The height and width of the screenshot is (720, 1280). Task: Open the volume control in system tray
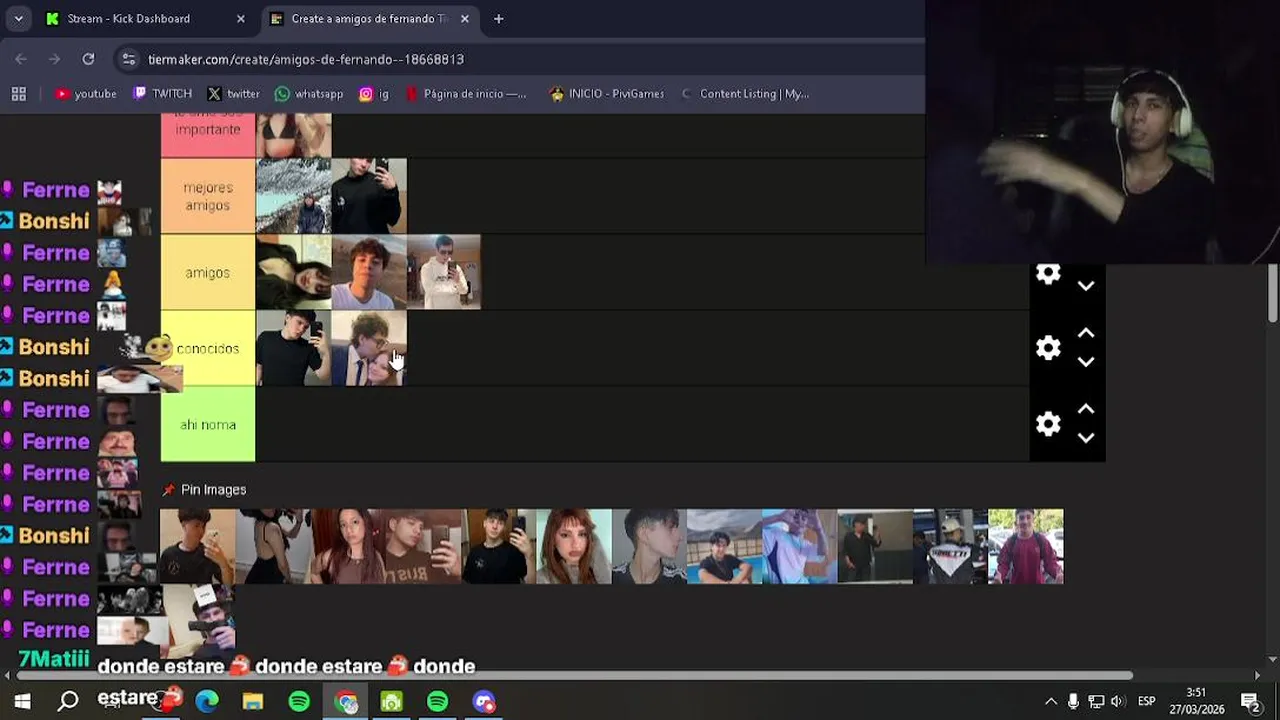coord(1117,701)
